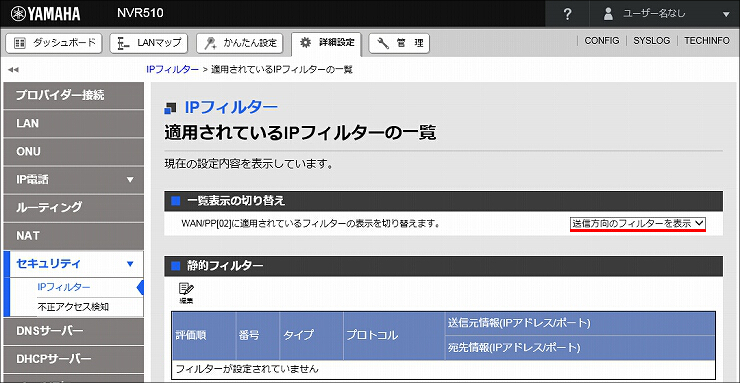Open the TECHINFO link
740x383 pixels.
click(707, 41)
